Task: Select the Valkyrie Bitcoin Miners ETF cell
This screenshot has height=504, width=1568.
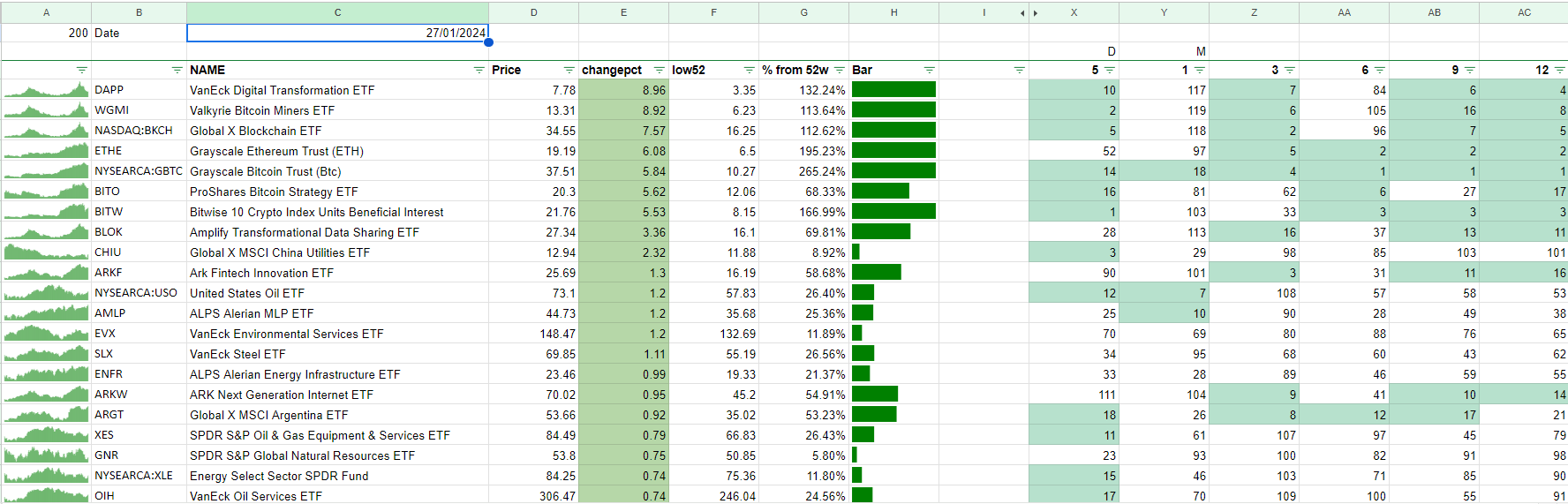Action: coord(337,110)
